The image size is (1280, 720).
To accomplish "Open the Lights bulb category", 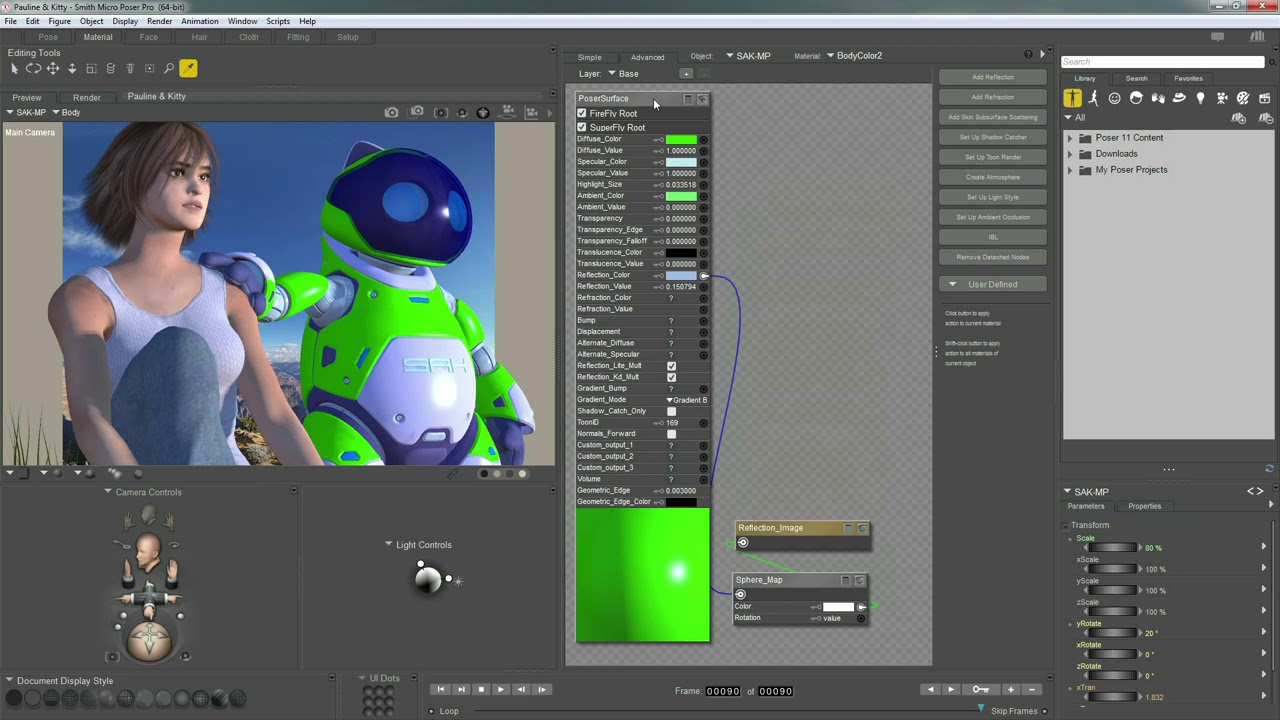I will [1200, 98].
